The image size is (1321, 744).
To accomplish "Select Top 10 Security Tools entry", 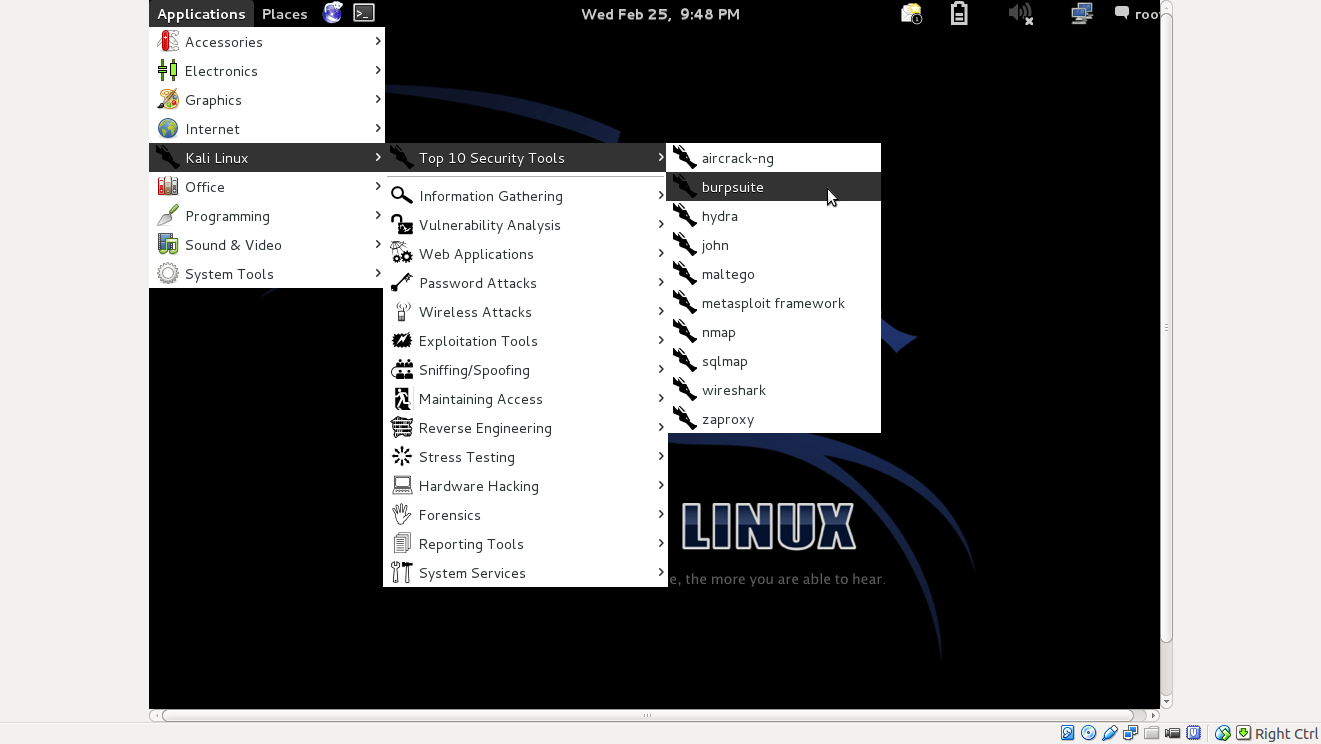I will pyautogui.click(x=526, y=158).
